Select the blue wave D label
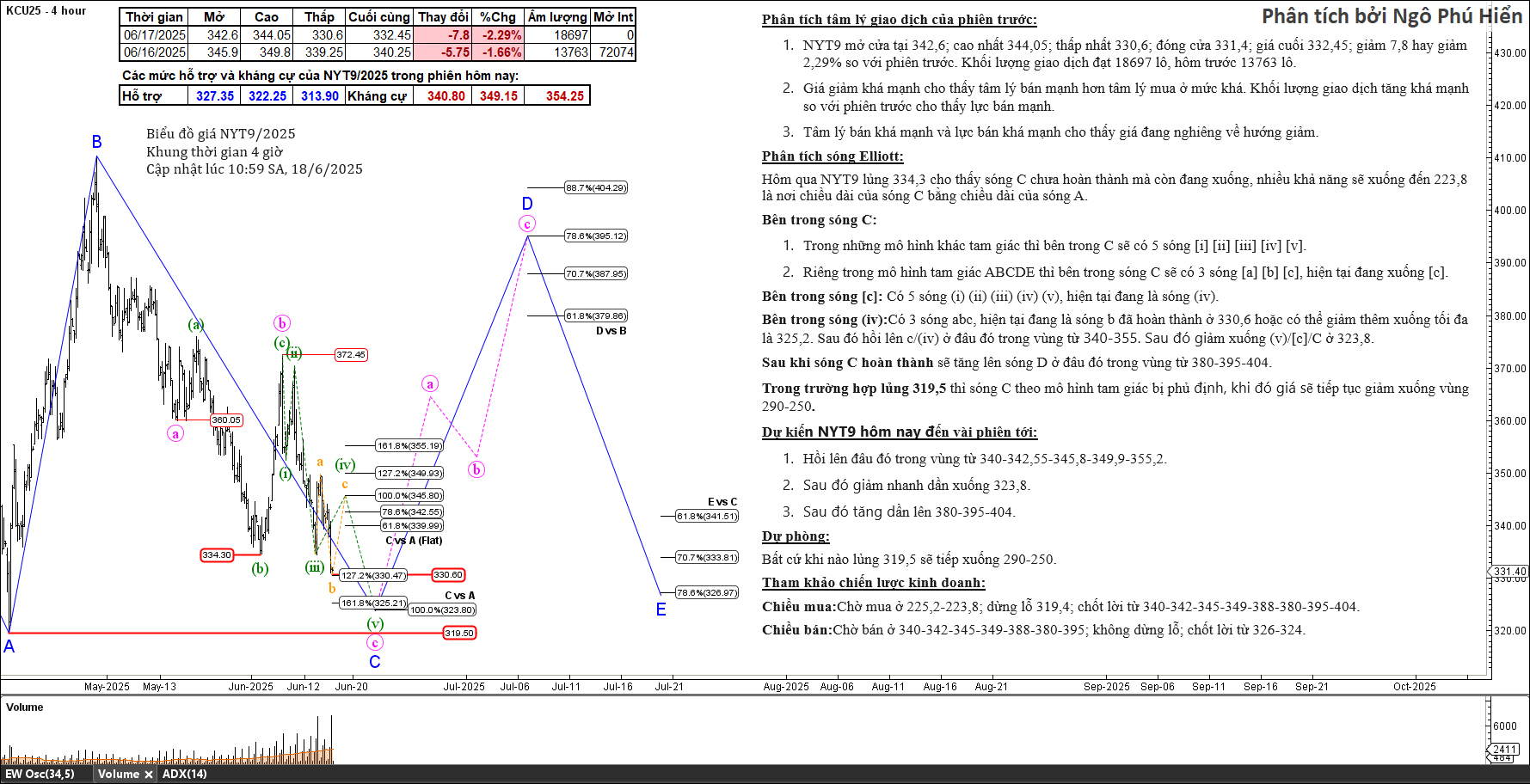Image resolution: width=1530 pixels, height=784 pixels. [x=527, y=204]
